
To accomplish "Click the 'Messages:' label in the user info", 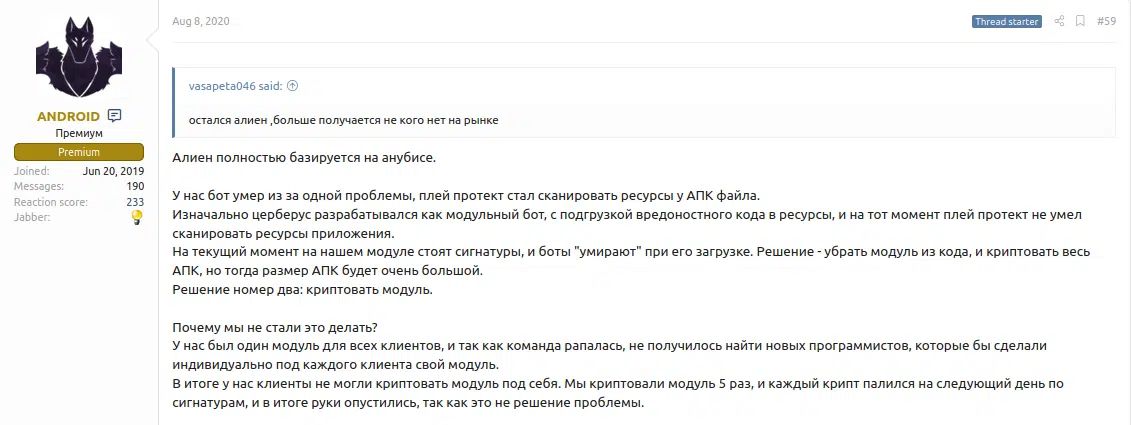I will pos(38,187).
